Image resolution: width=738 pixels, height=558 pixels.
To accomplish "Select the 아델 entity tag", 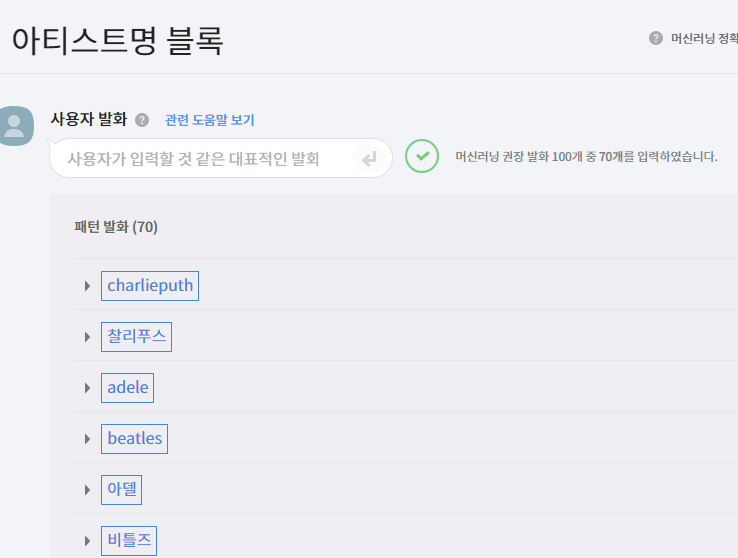I will (x=121, y=490).
